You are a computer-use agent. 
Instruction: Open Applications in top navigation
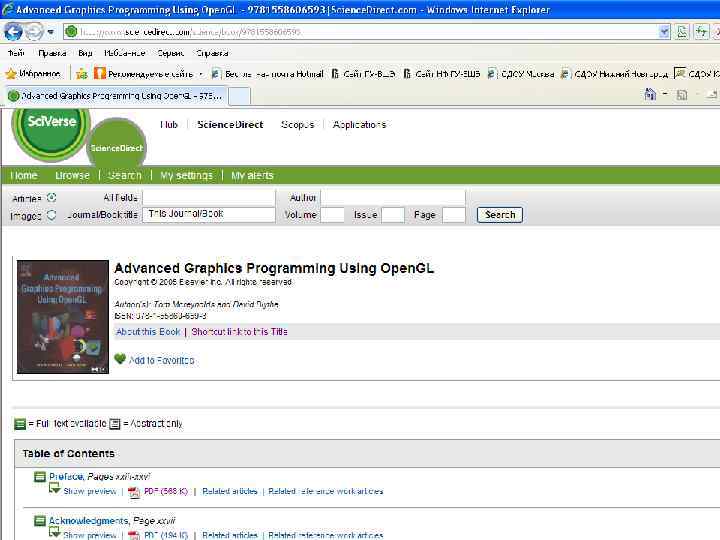click(359, 124)
